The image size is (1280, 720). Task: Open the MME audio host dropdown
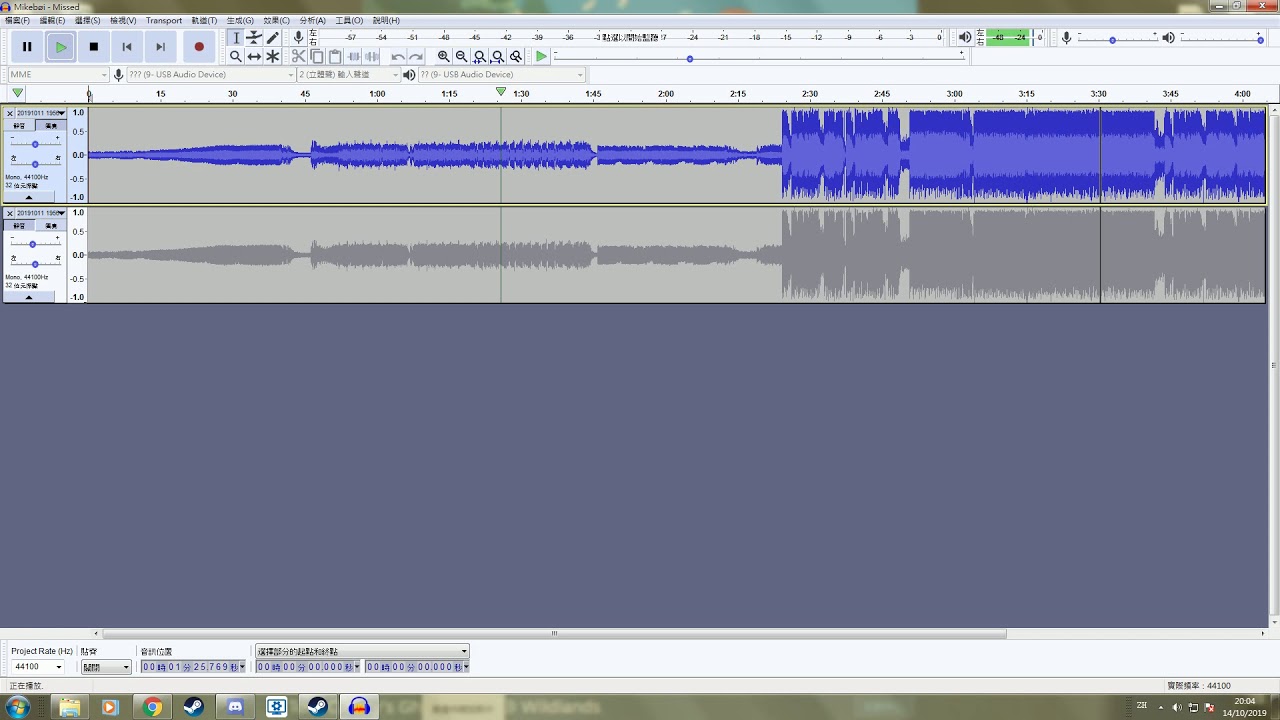tap(58, 75)
